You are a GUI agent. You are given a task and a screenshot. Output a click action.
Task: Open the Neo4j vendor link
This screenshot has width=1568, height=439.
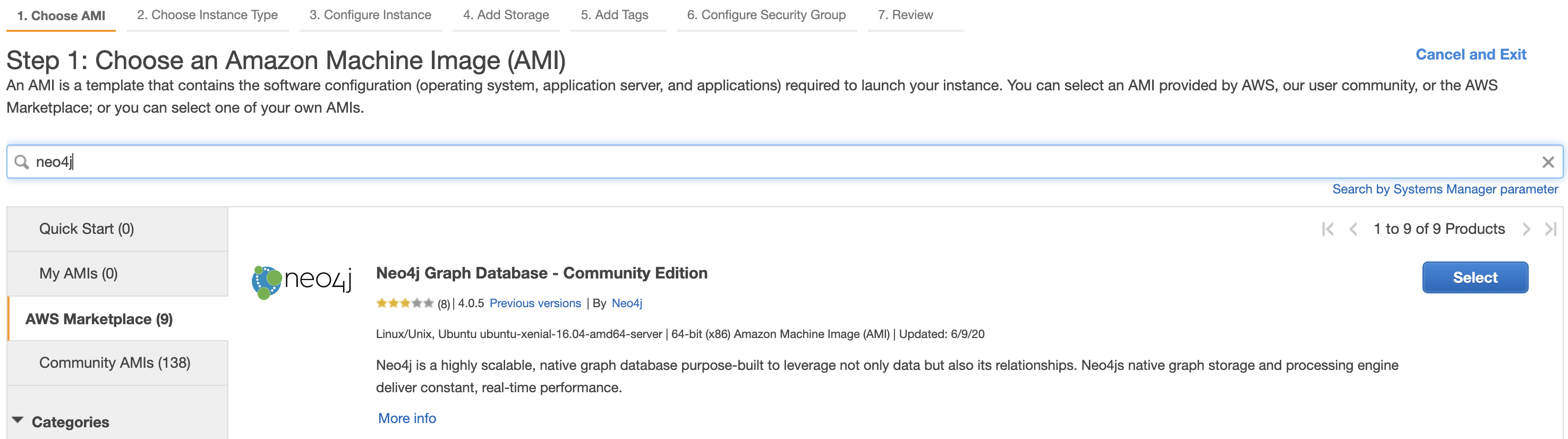[627, 303]
